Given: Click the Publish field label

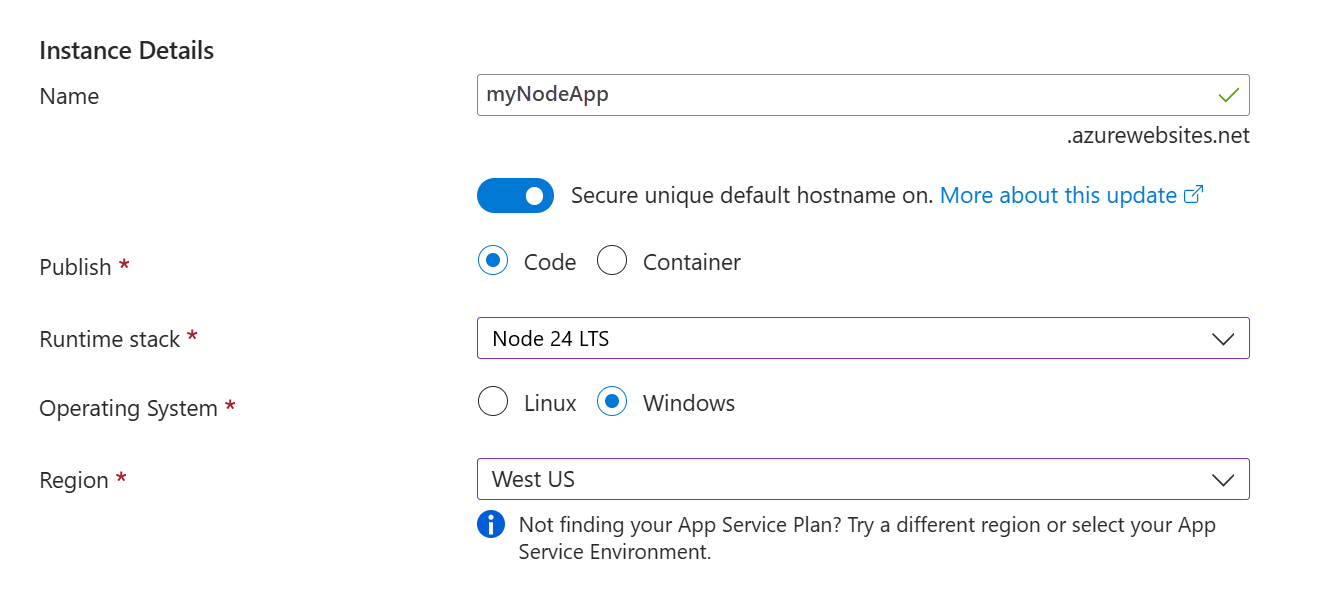Looking at the screenshot, I should point(75,267).
